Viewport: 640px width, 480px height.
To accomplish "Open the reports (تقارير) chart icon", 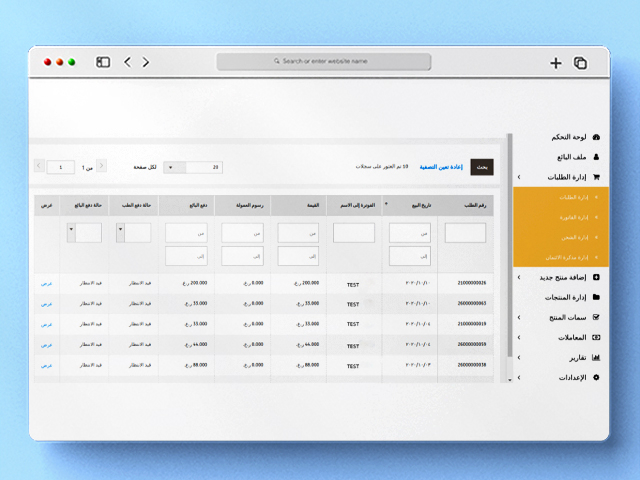I will pyautogui.click(x=596, y=357).
